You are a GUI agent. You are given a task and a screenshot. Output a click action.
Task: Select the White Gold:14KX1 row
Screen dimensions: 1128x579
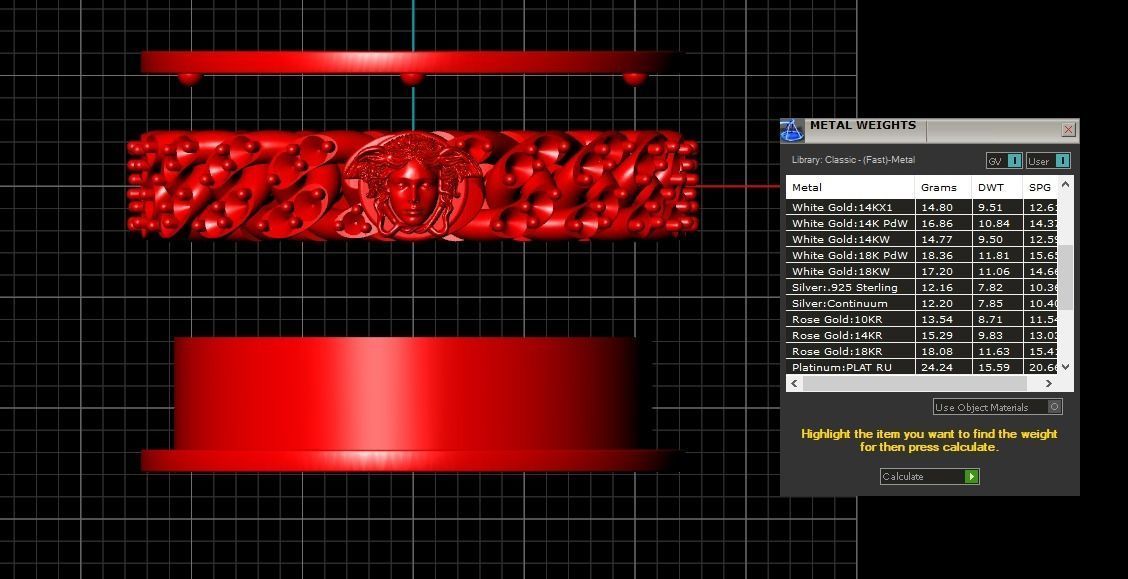coord(922,207)
